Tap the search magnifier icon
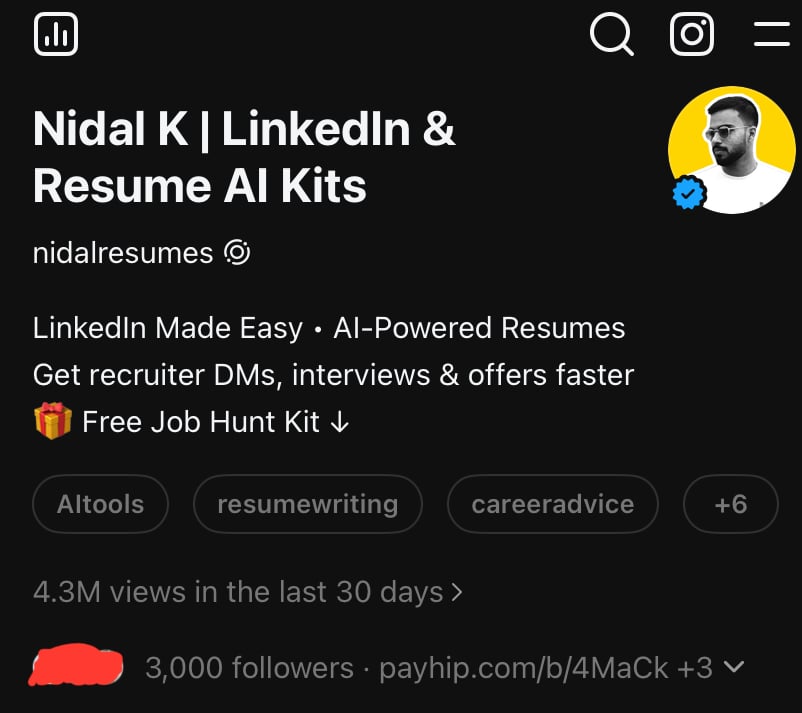802x713 pixels. point(611,35)
